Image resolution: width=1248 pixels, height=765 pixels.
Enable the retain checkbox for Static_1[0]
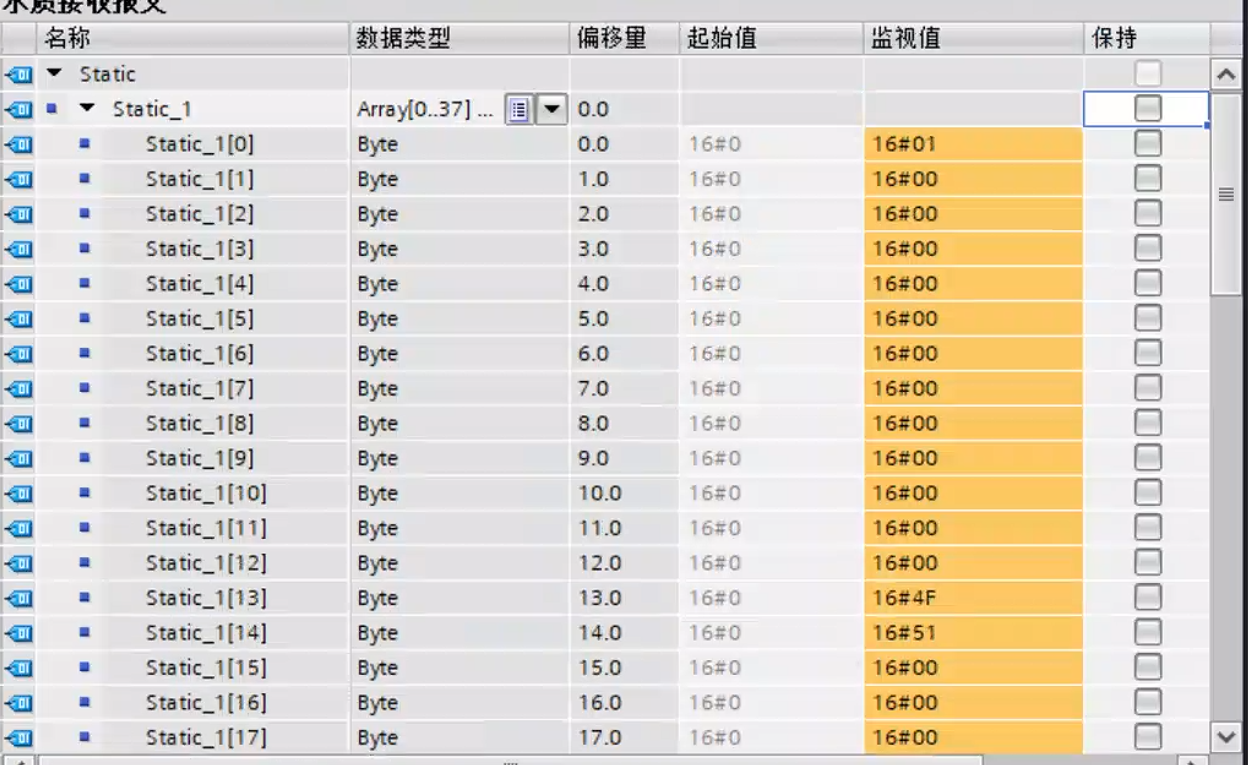pos(1147,144)
